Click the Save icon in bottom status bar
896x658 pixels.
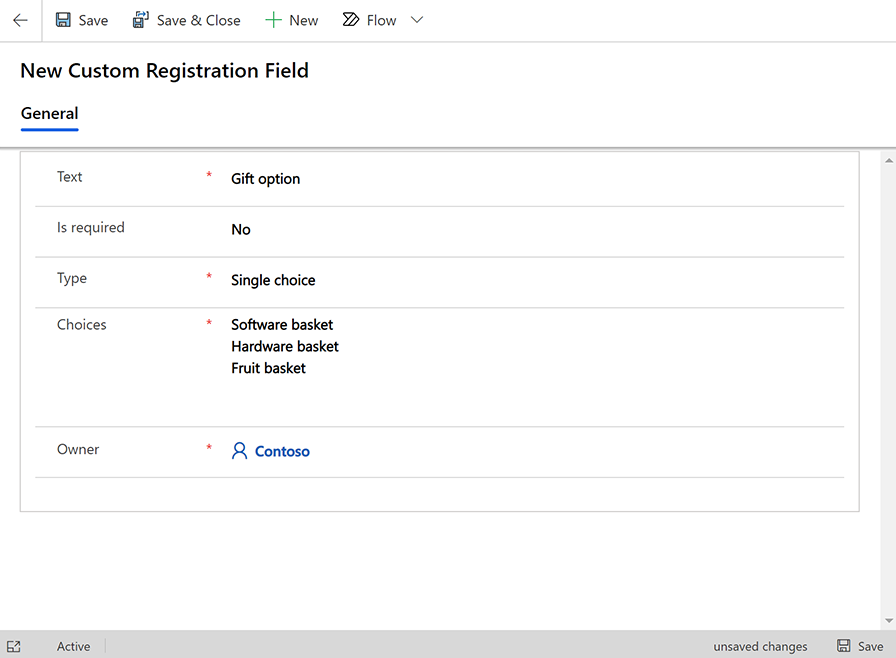pyautogui.click(x=844, y=646)
